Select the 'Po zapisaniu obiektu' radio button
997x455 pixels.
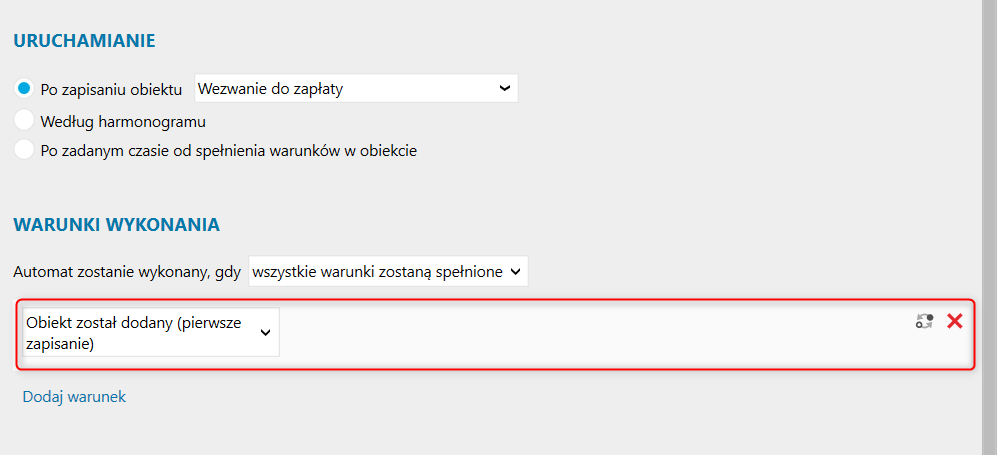[x=25, y=89]
